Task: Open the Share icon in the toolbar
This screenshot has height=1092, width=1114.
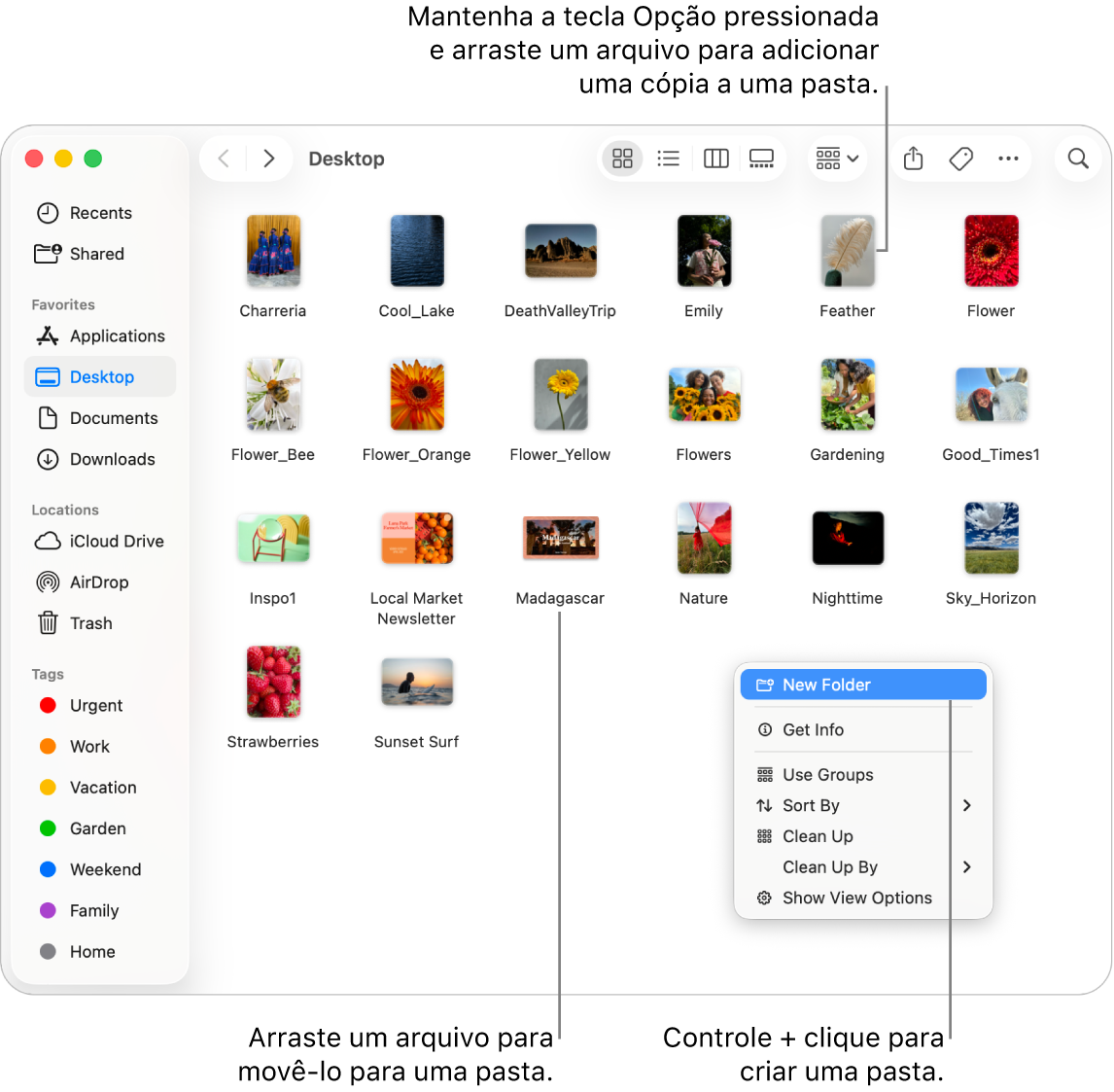Action: [913, 158]
